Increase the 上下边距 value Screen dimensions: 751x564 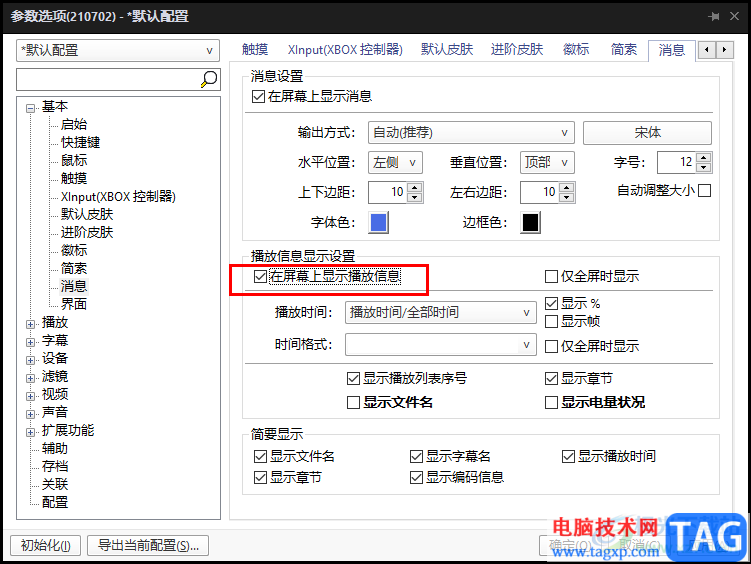coord(415,187)
